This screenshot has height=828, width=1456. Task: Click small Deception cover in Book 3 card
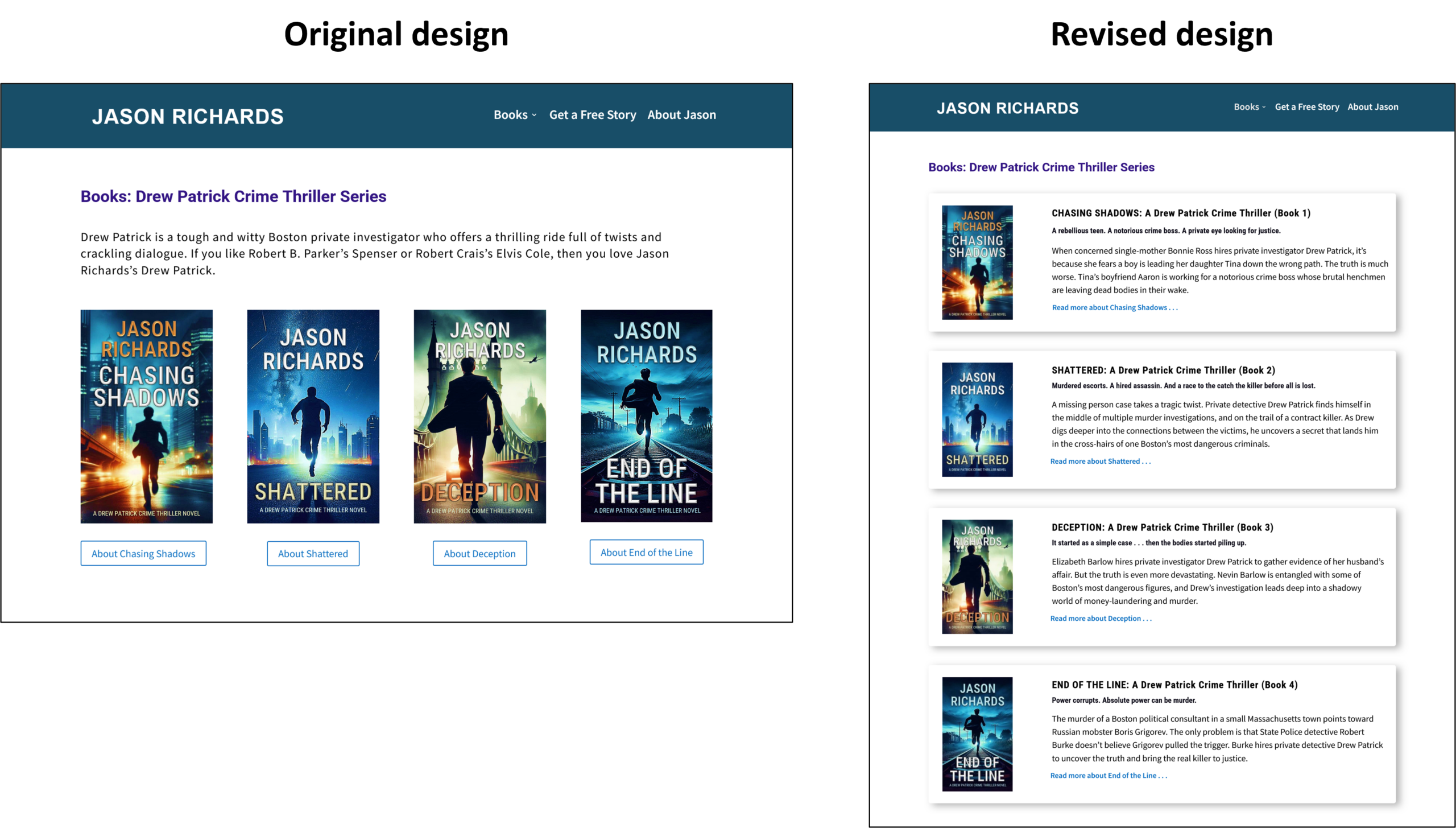click(x=977, y=576)
